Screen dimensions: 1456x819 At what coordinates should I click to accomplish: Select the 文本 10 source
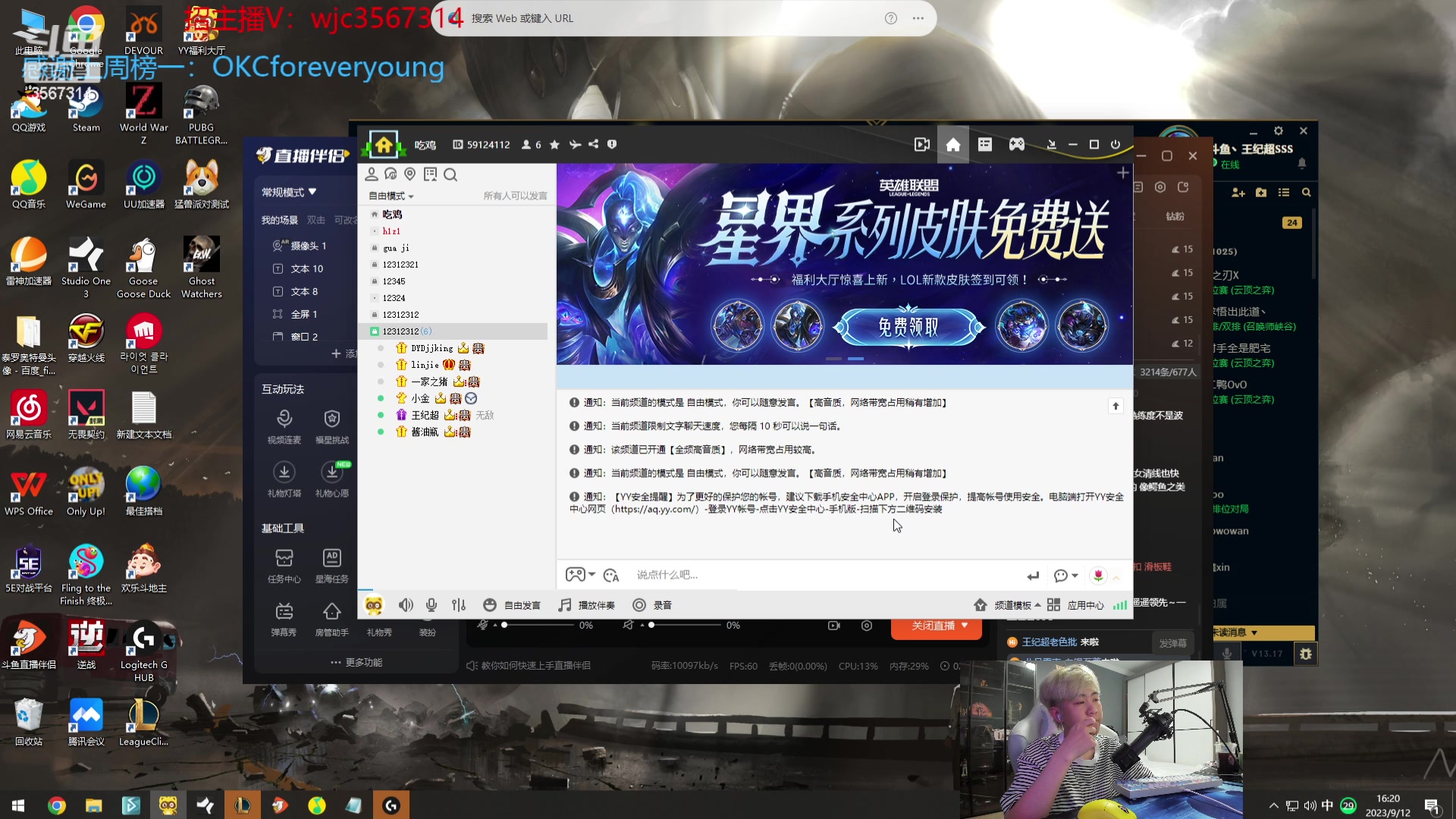coord(307,268)
